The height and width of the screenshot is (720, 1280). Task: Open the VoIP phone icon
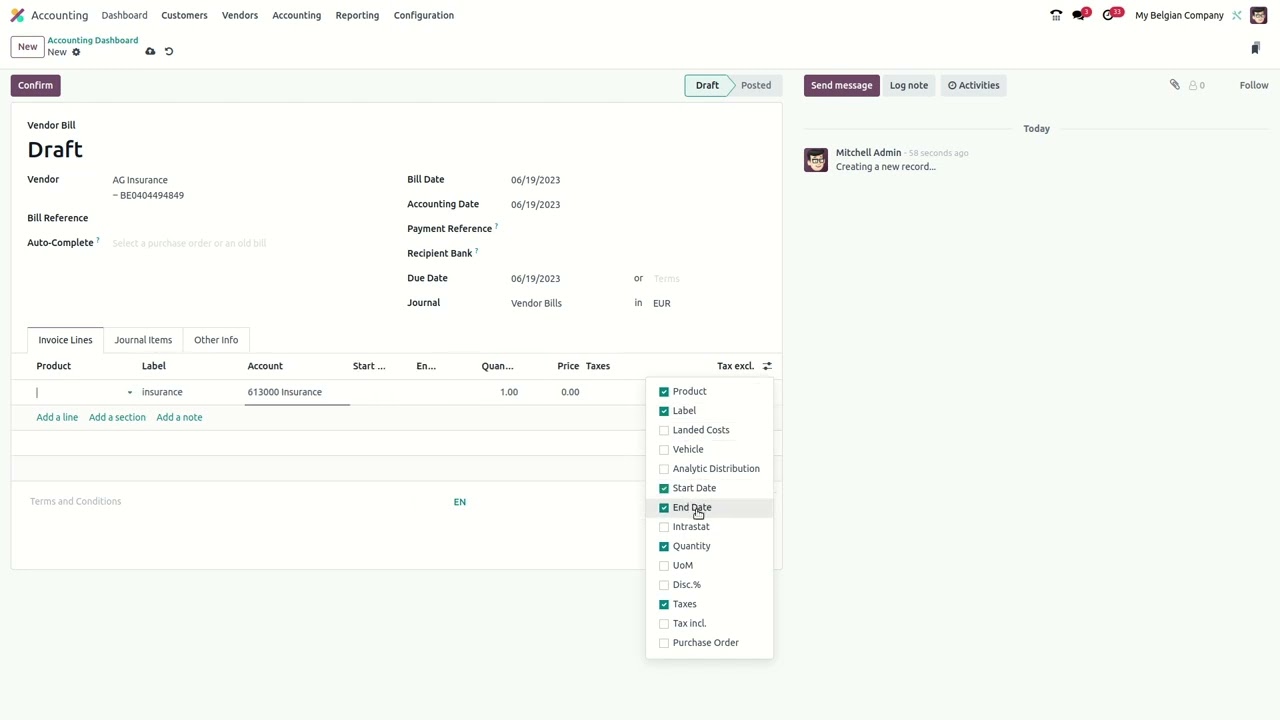pyautogui.click(x=1056, y=15)
